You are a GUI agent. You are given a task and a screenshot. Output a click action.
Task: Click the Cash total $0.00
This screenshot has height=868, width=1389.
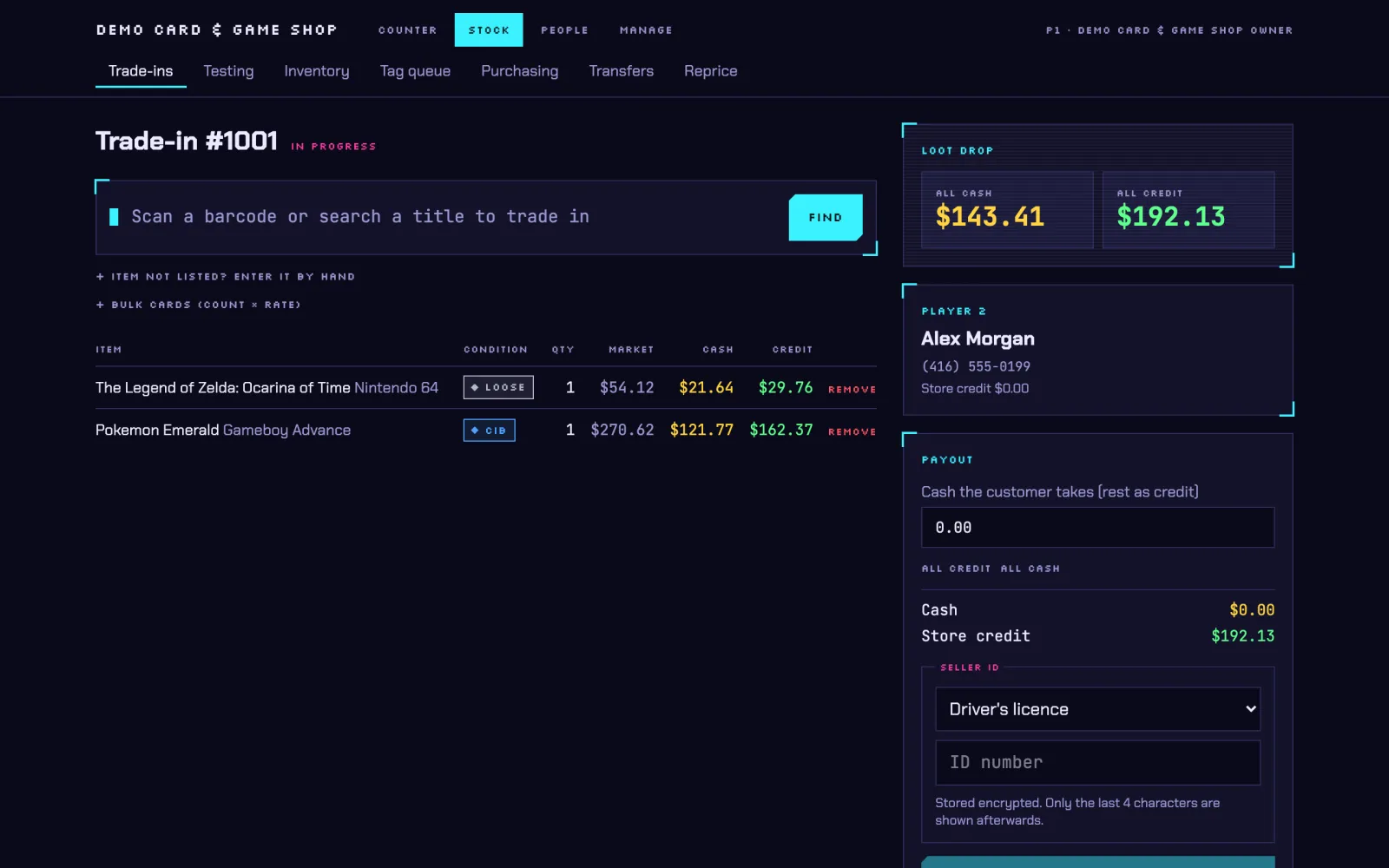click(1252, 610)
